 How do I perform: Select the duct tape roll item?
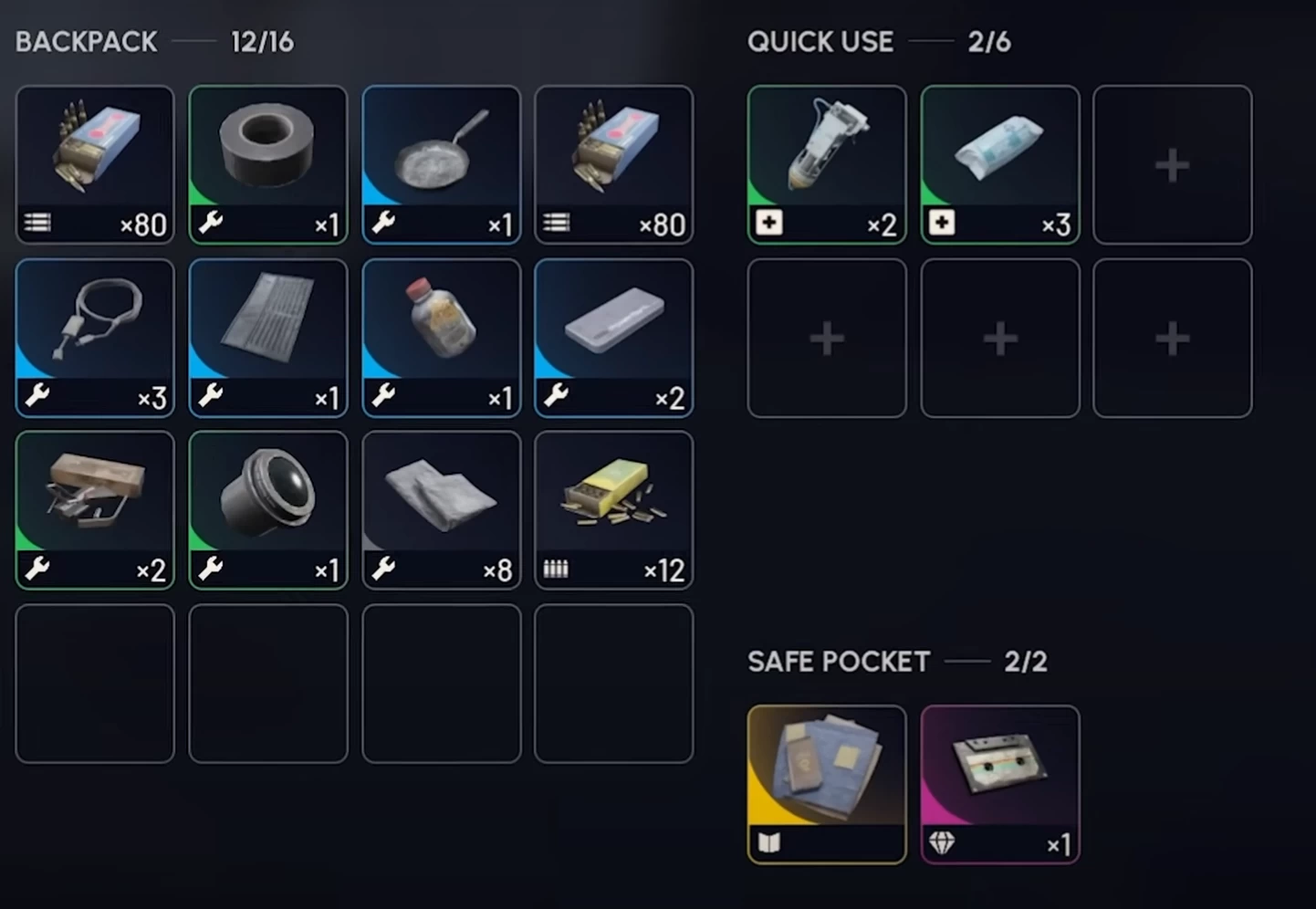click(x=268, y=165)
